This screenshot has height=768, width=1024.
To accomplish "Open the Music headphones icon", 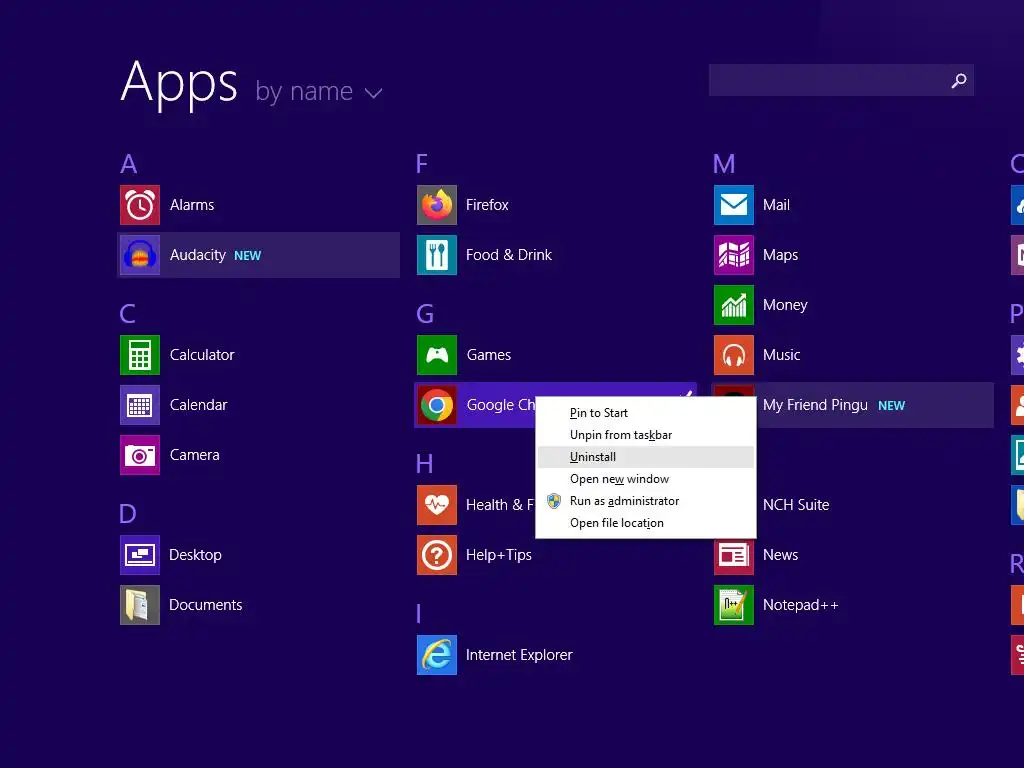I will [734, 355].
